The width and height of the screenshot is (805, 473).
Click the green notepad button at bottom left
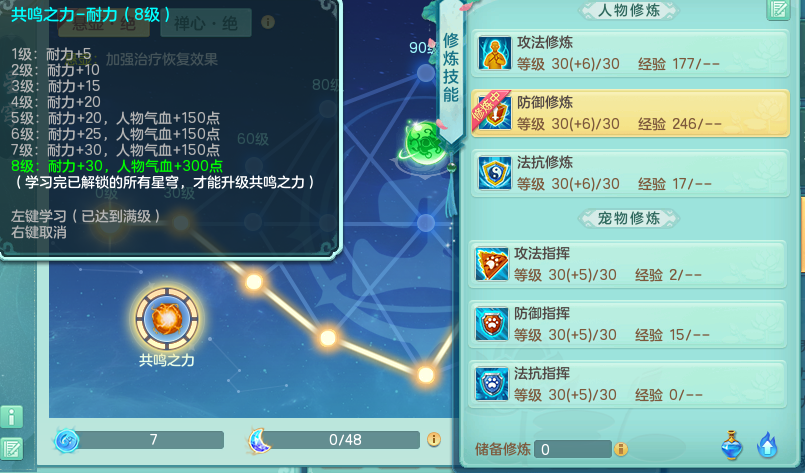tap(11, 448)
